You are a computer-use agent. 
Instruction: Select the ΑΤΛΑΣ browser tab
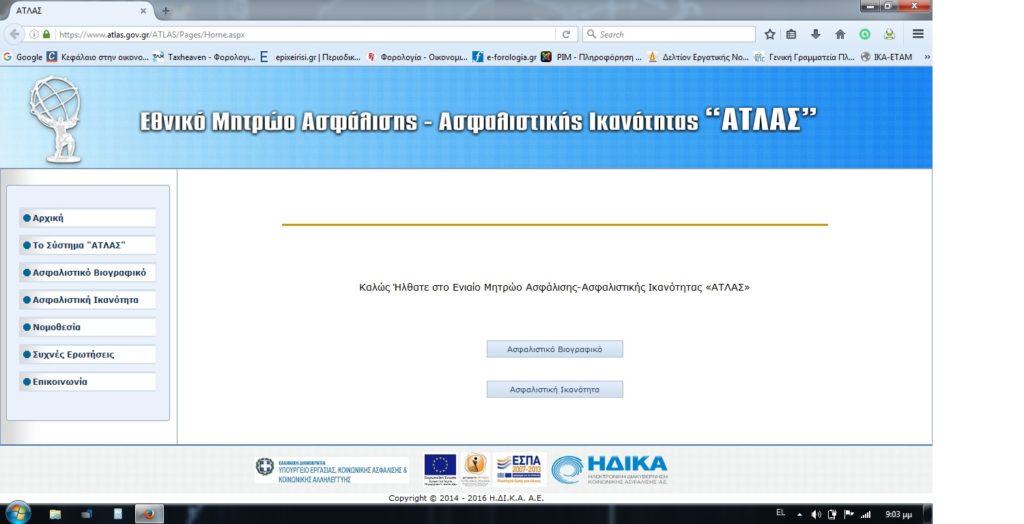tap(75, 10)
